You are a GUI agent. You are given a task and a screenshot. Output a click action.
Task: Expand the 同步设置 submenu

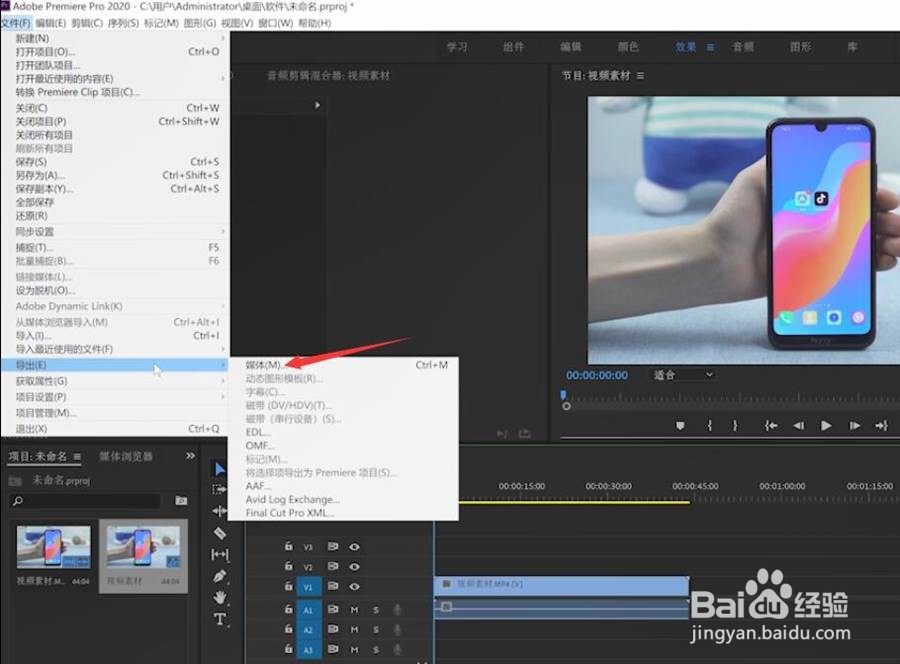(222, 231)
